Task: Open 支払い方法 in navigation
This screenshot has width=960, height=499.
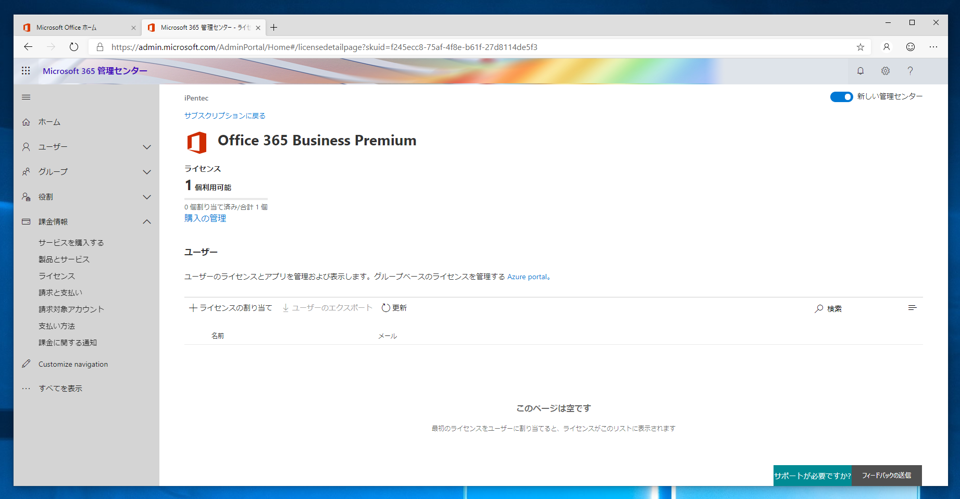Action: pos(56,326)
